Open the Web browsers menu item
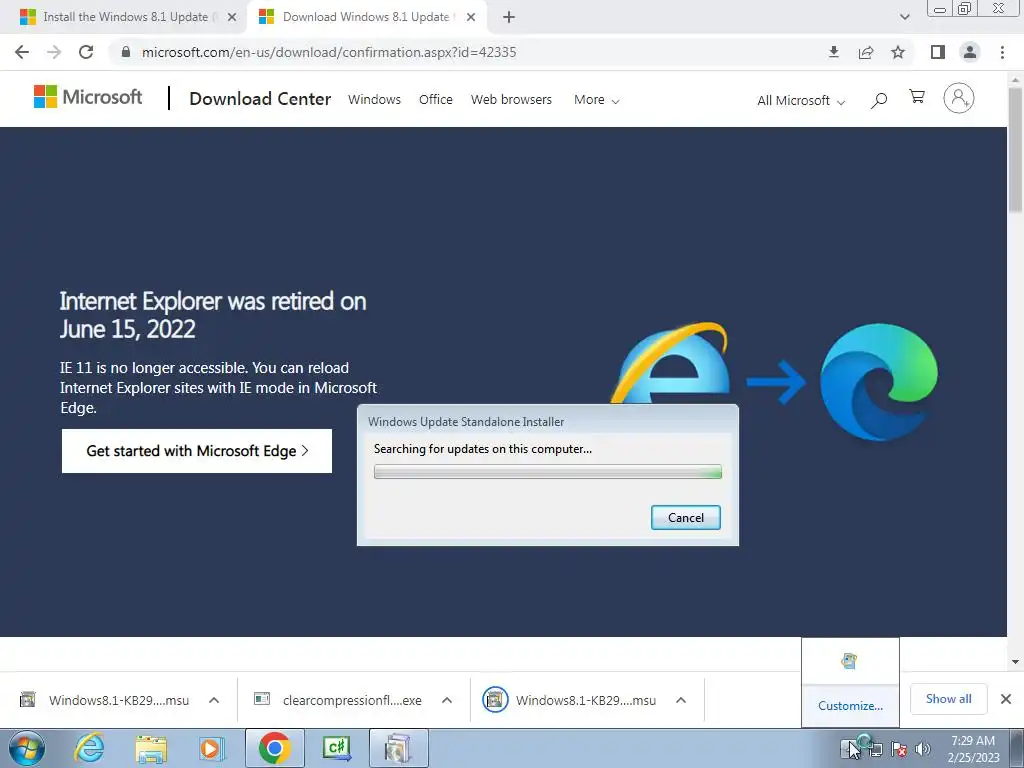 pos(511,99)
